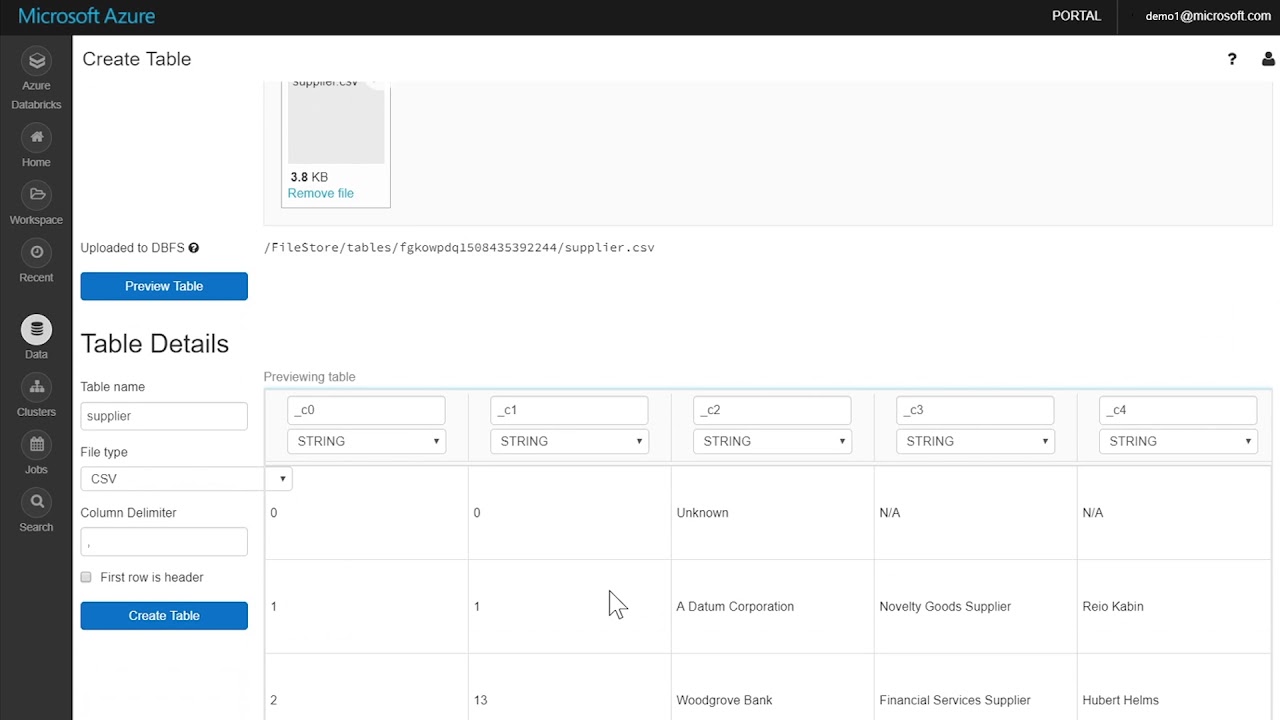Show Recent items clock icon

pyautogui.click(x=36, y=253)
